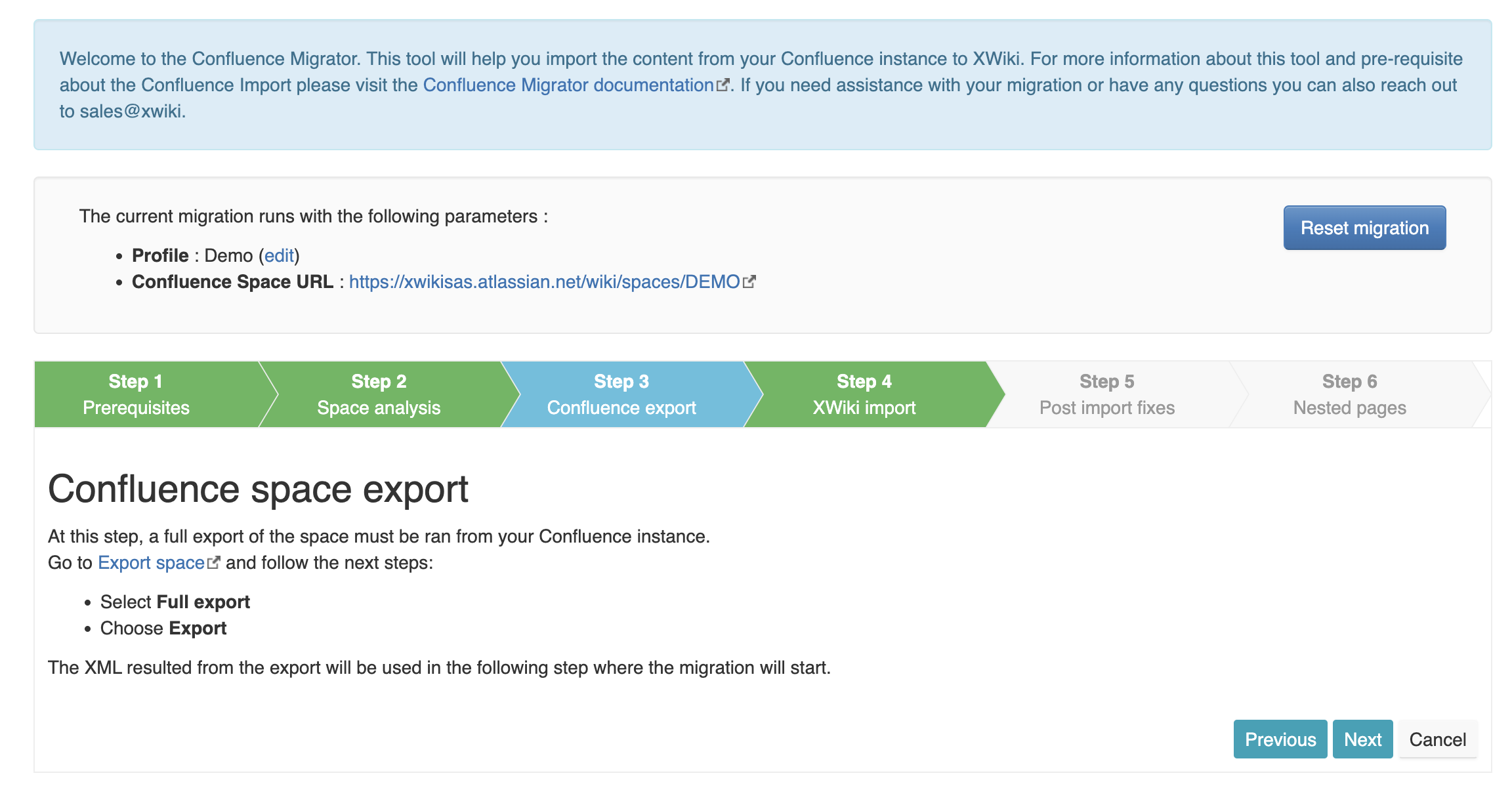Open the Confluence Space URL
This screenshot has width=1512, height=786.
pos(543,281)
